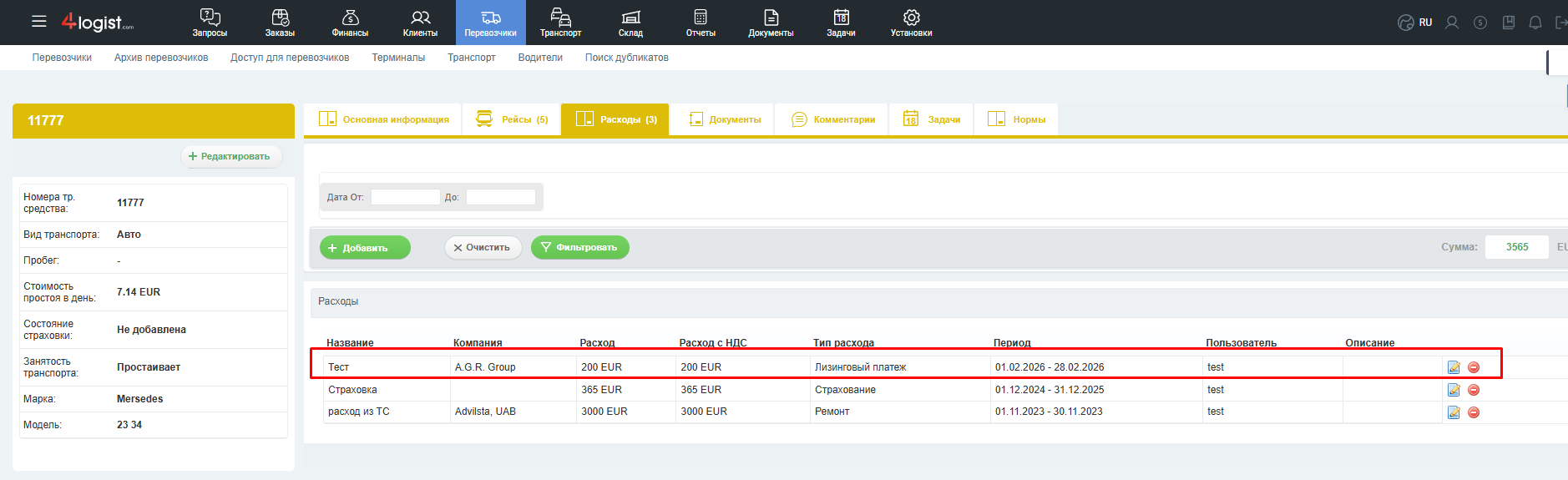
Task: Delete the расход из ТС row
Action: coord(1474,412)
